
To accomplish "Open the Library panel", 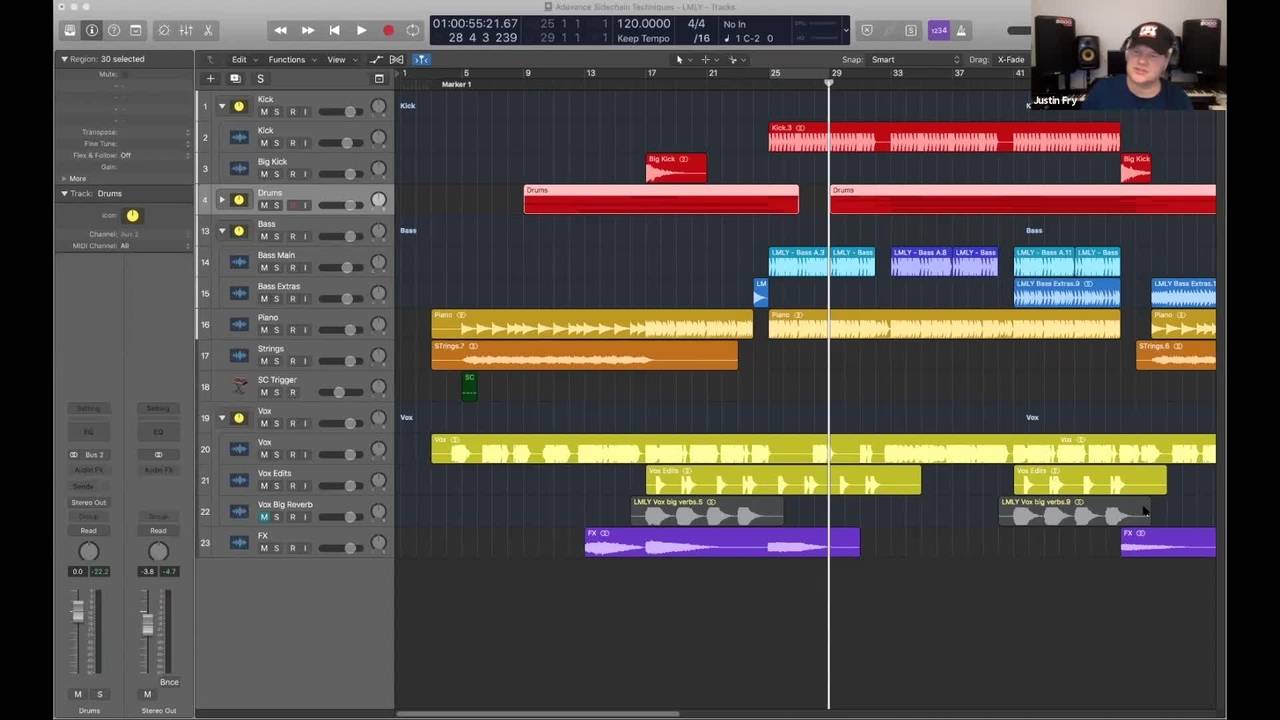I will 70,31.
